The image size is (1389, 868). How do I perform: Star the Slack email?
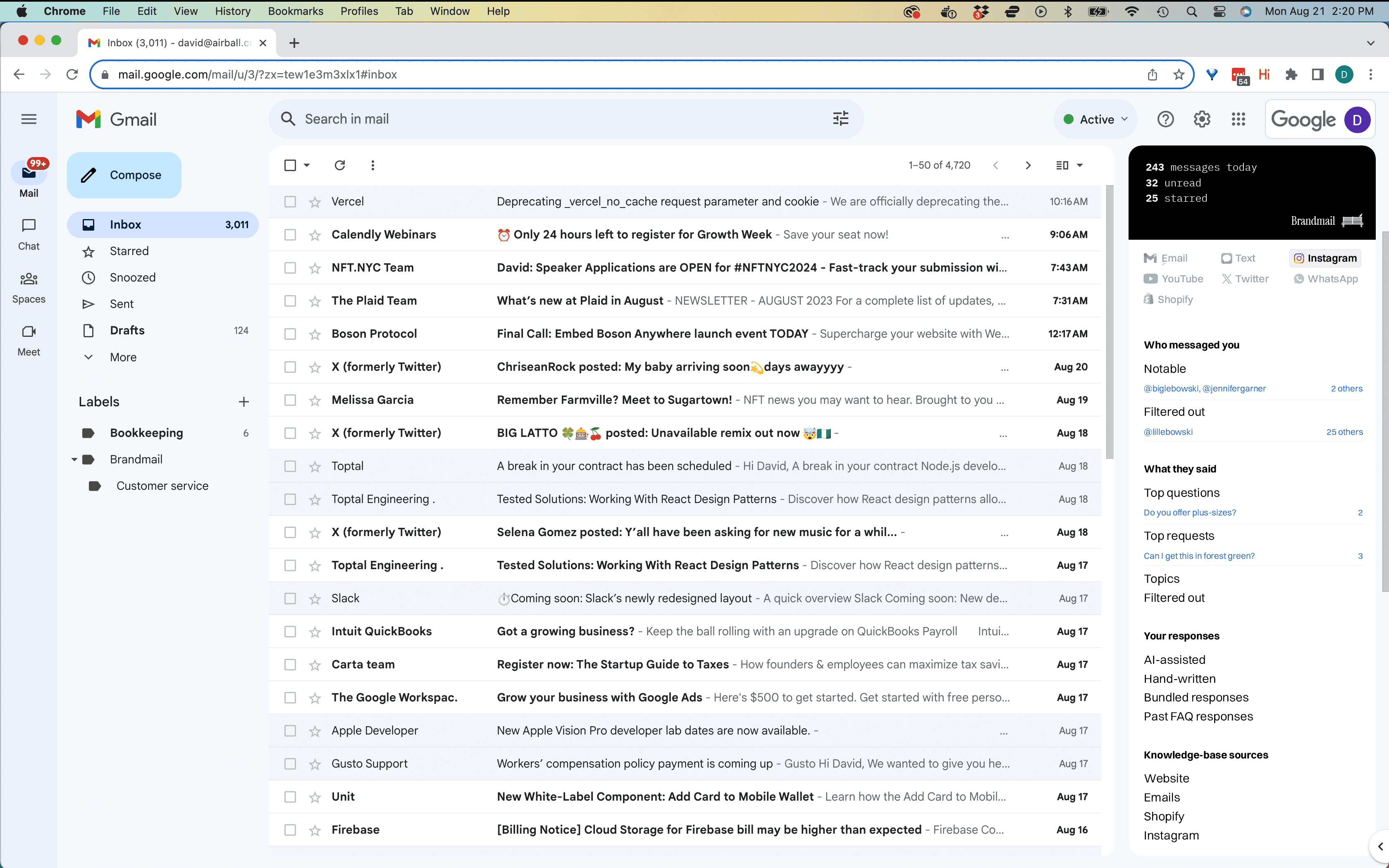[315, 598]
